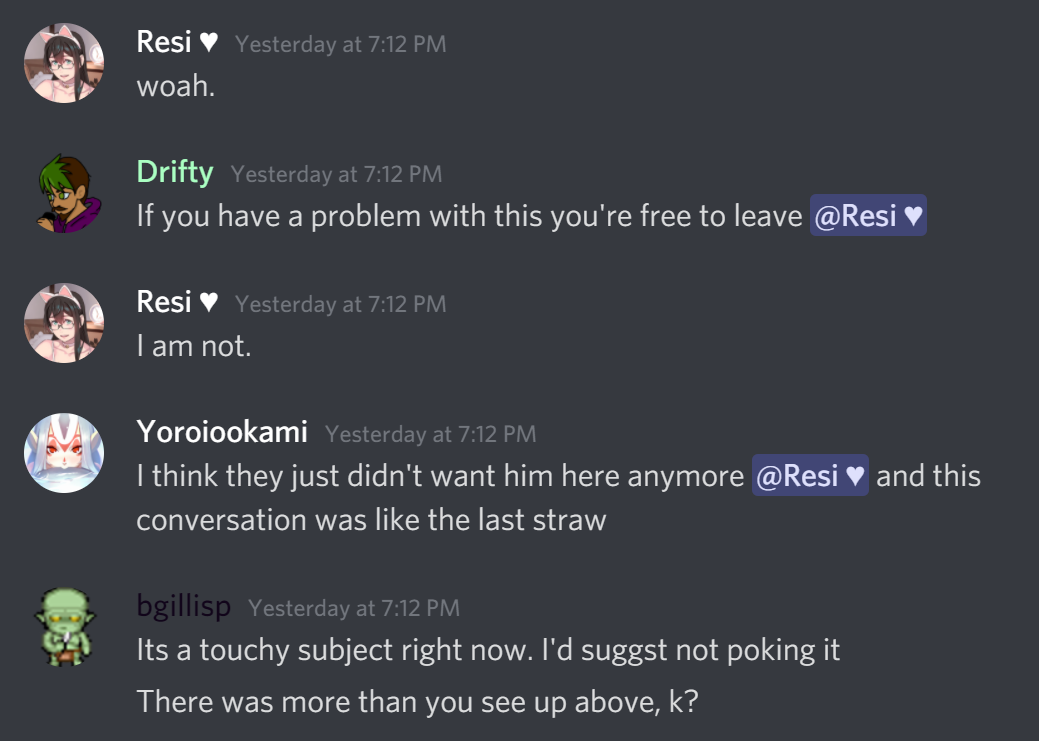Open Drifty's profile avatar

64,193
